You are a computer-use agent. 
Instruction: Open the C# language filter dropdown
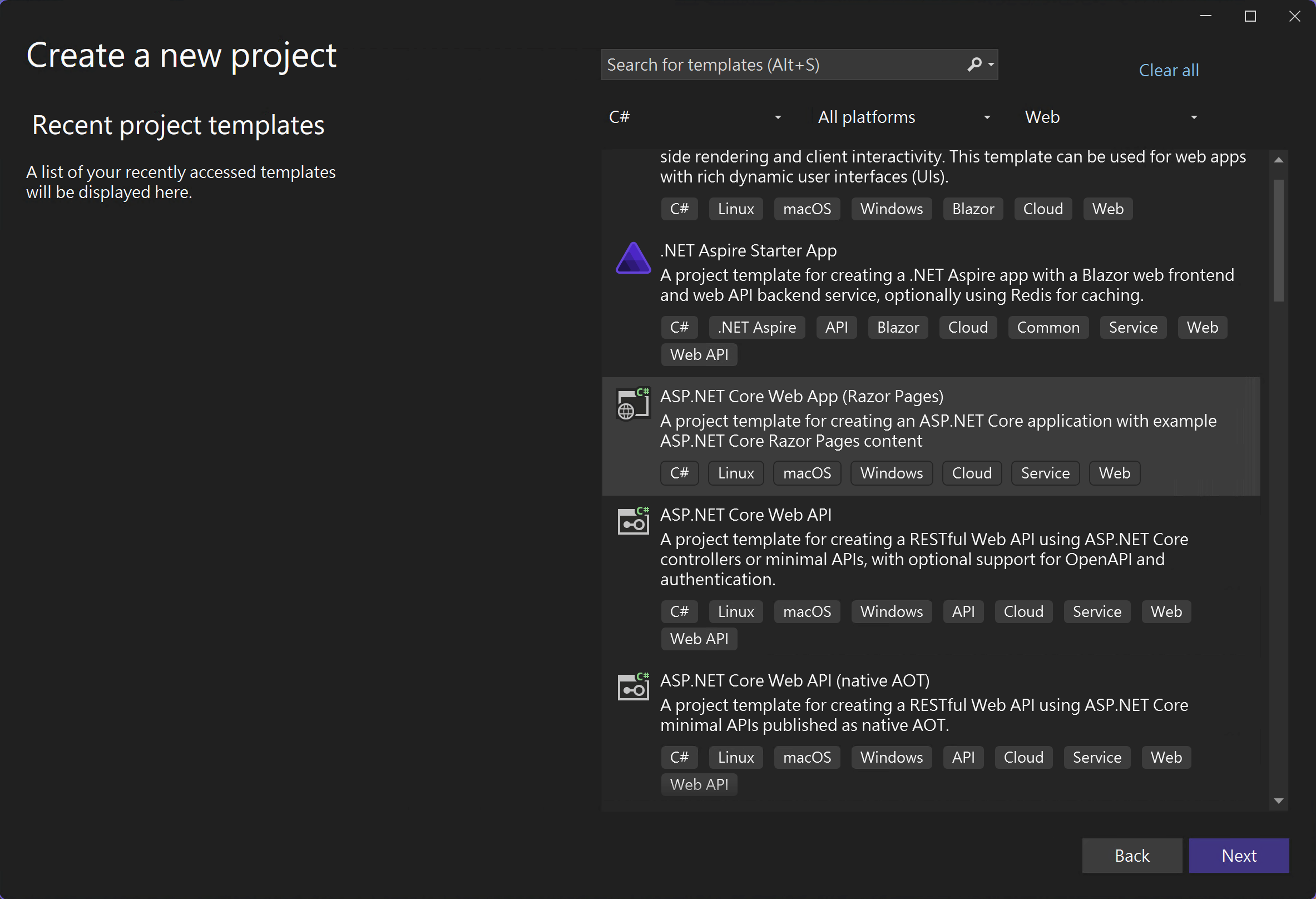click(x=695, y=117)
